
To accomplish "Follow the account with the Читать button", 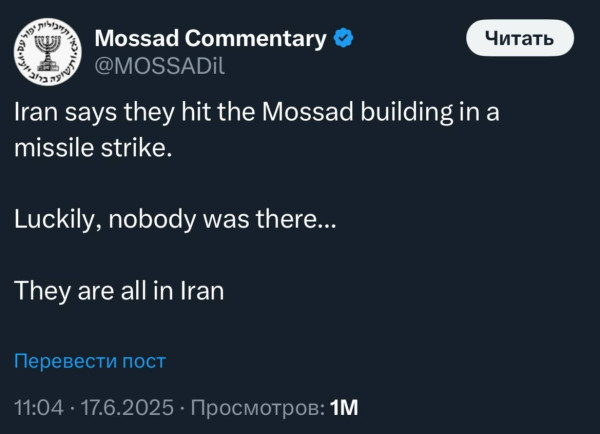I will [x=520, y=38].
